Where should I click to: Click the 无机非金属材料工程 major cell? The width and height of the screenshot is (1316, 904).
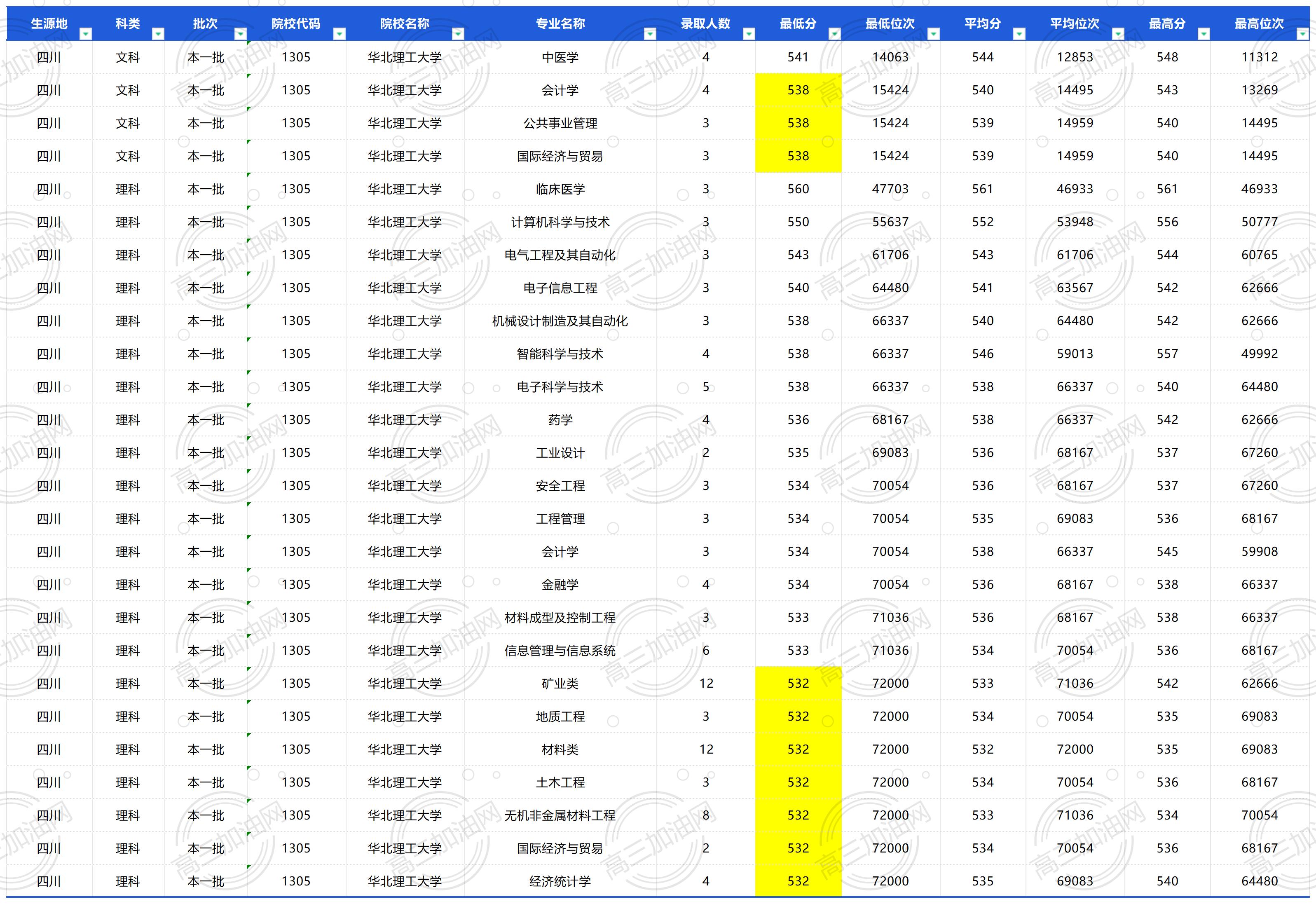(x=560, y=815)
